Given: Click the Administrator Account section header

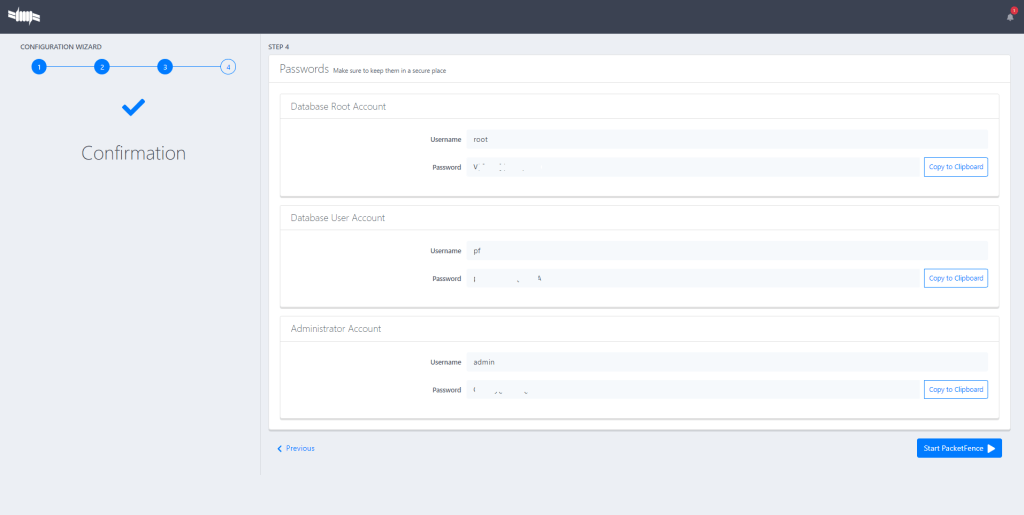Looking at the screenshot, I should tap(335, 328).
